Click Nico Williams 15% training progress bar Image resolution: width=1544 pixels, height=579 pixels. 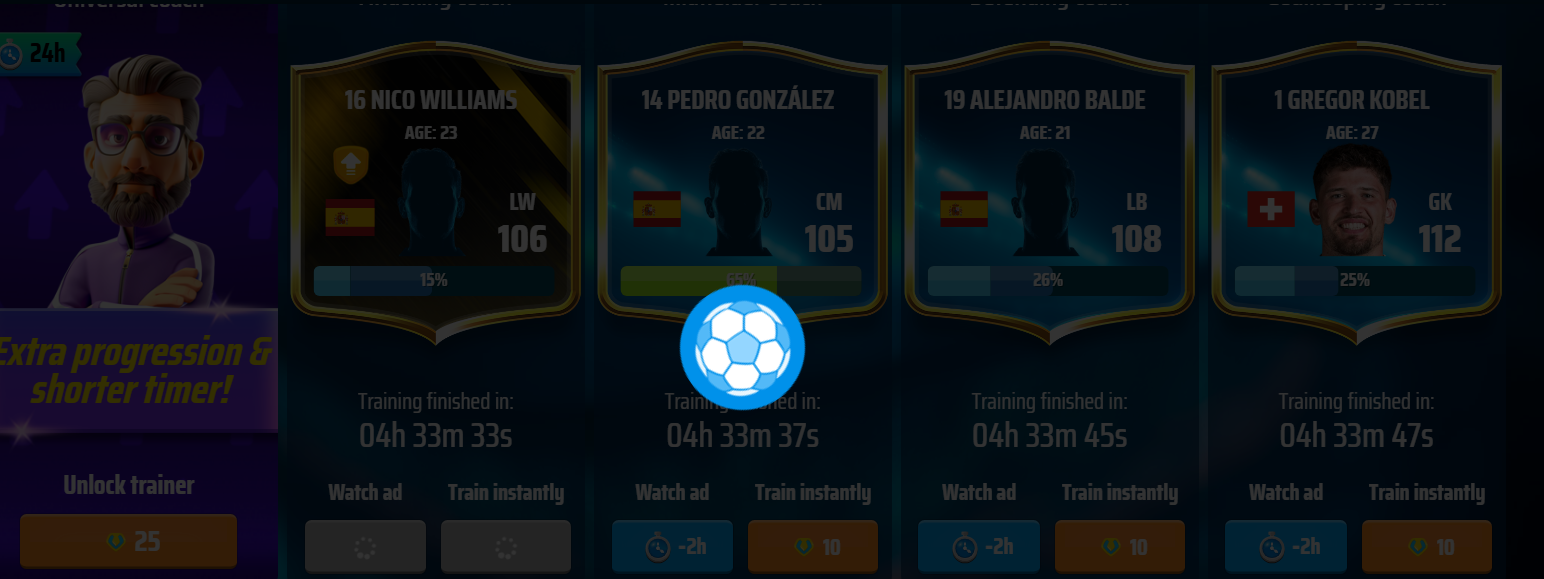click(x=434, y=280)
